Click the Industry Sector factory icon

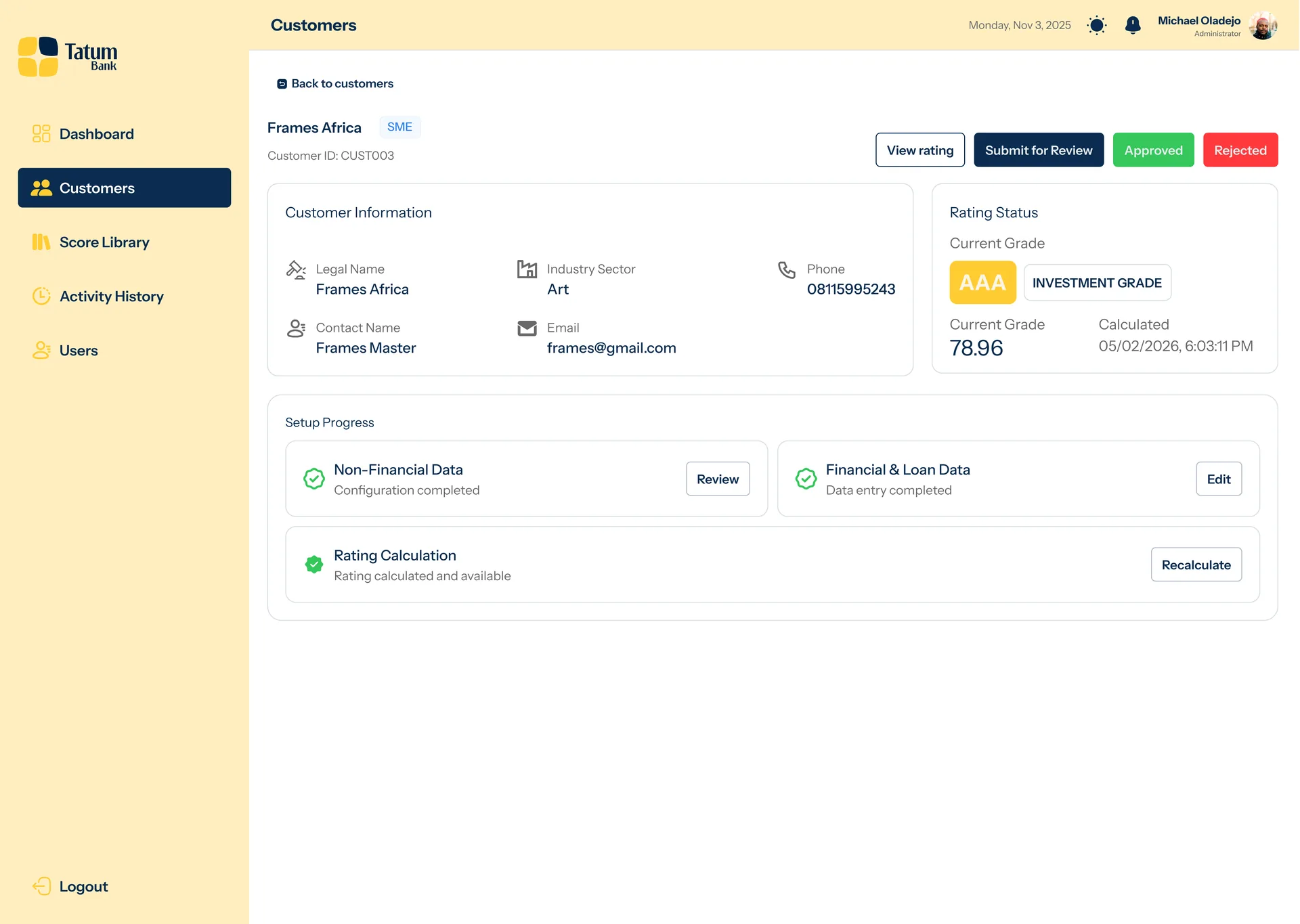[x=527, y=269]
